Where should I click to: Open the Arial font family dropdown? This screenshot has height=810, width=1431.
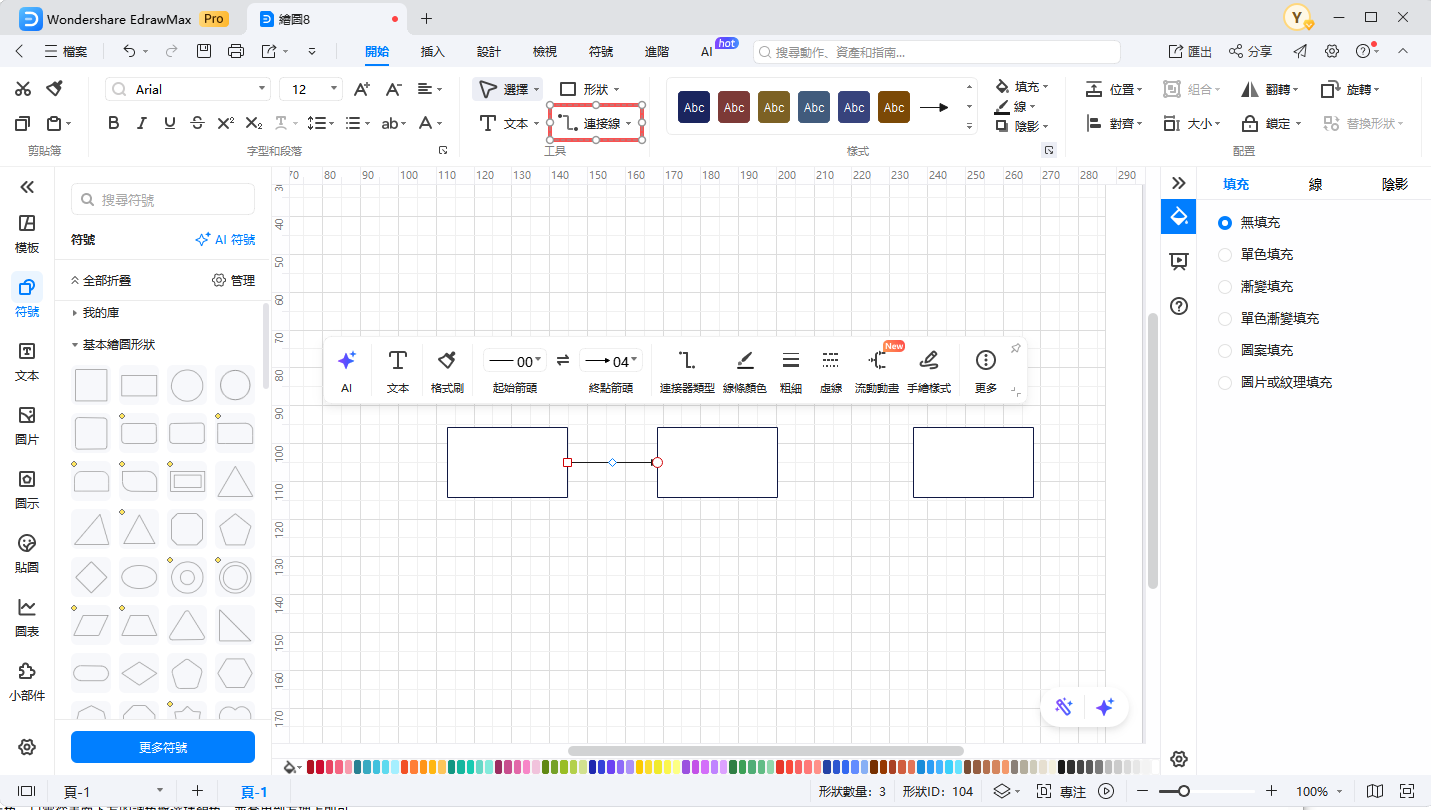tap(188, 89)
